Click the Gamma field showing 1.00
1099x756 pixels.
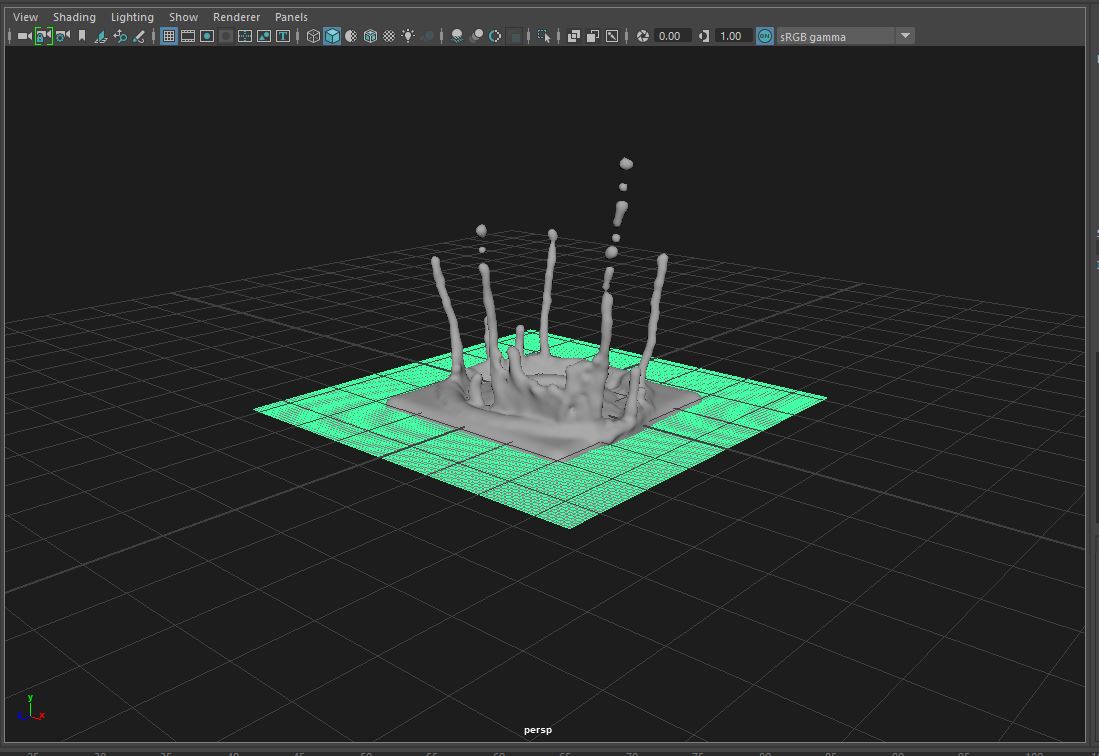(733, 36)
